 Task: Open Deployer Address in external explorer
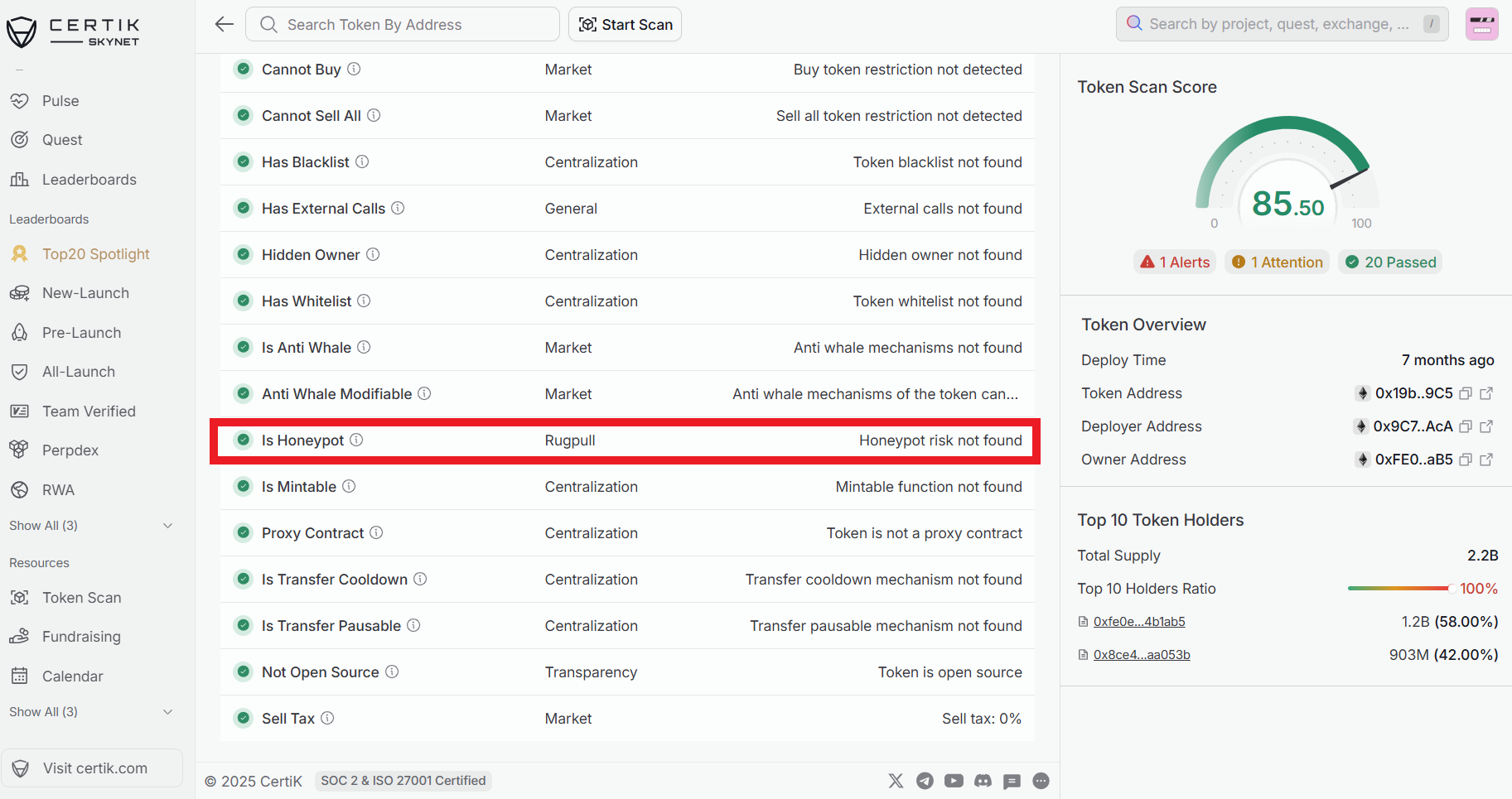pos(1486,426)
